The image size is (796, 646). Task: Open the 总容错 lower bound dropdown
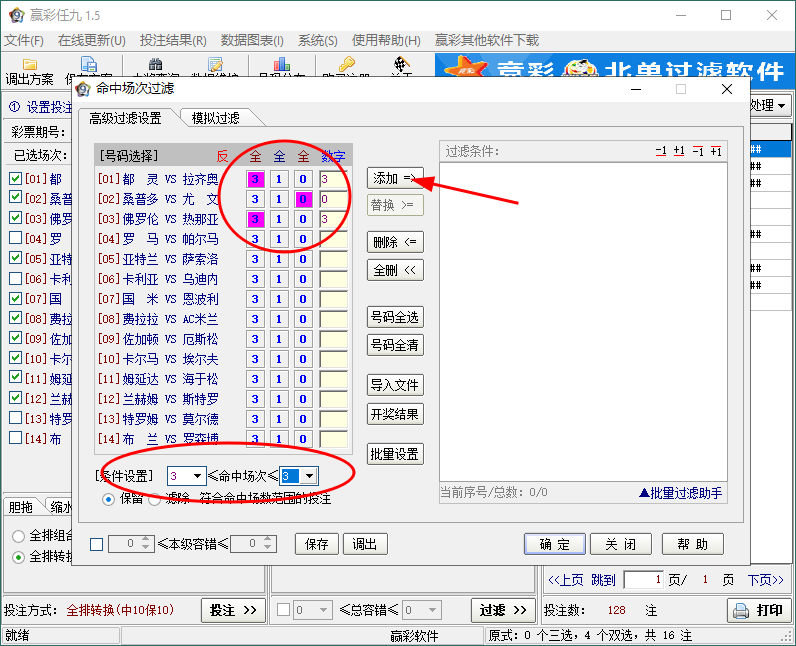point(323,609)
